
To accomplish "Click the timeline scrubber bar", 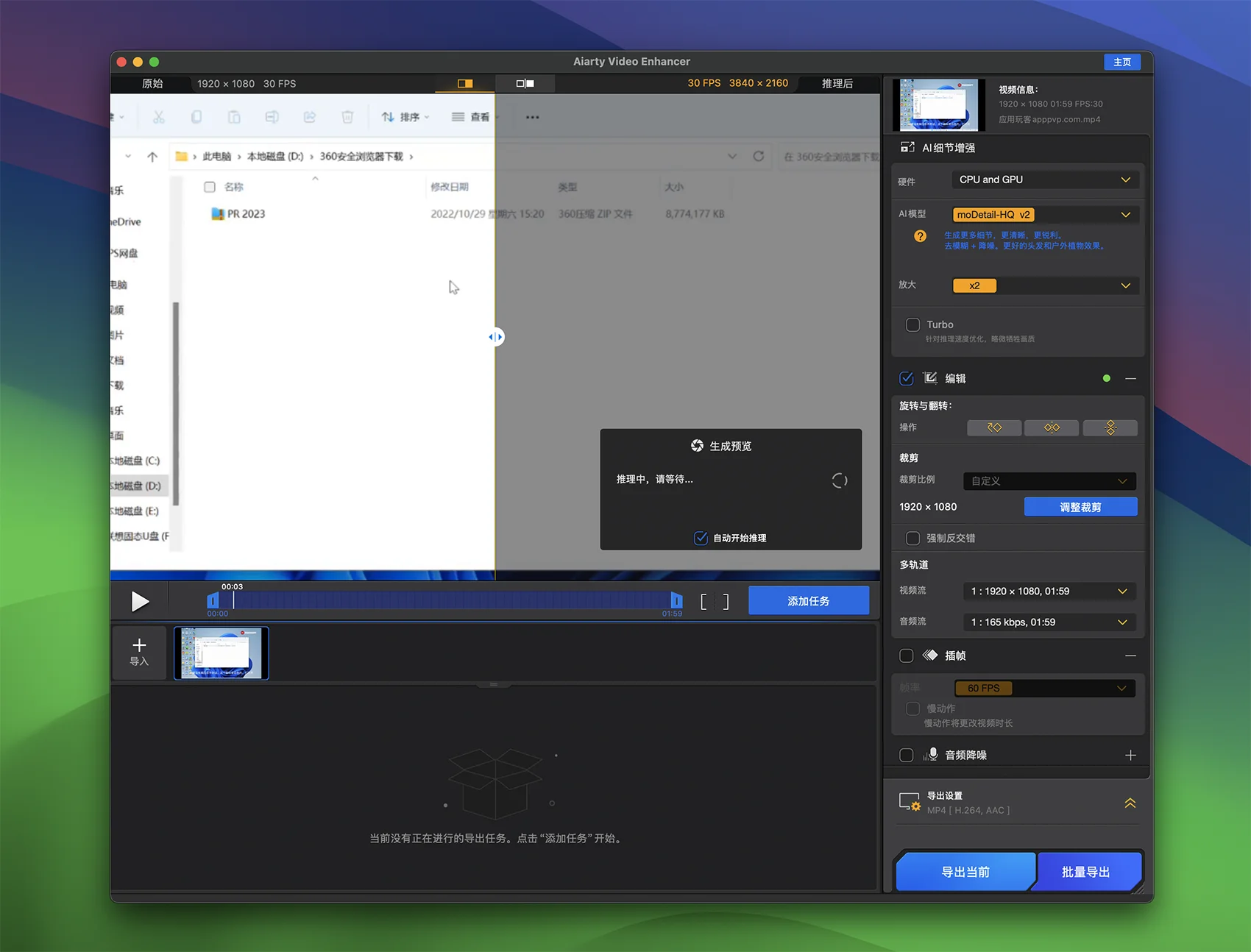I will [x=444, y=600].
